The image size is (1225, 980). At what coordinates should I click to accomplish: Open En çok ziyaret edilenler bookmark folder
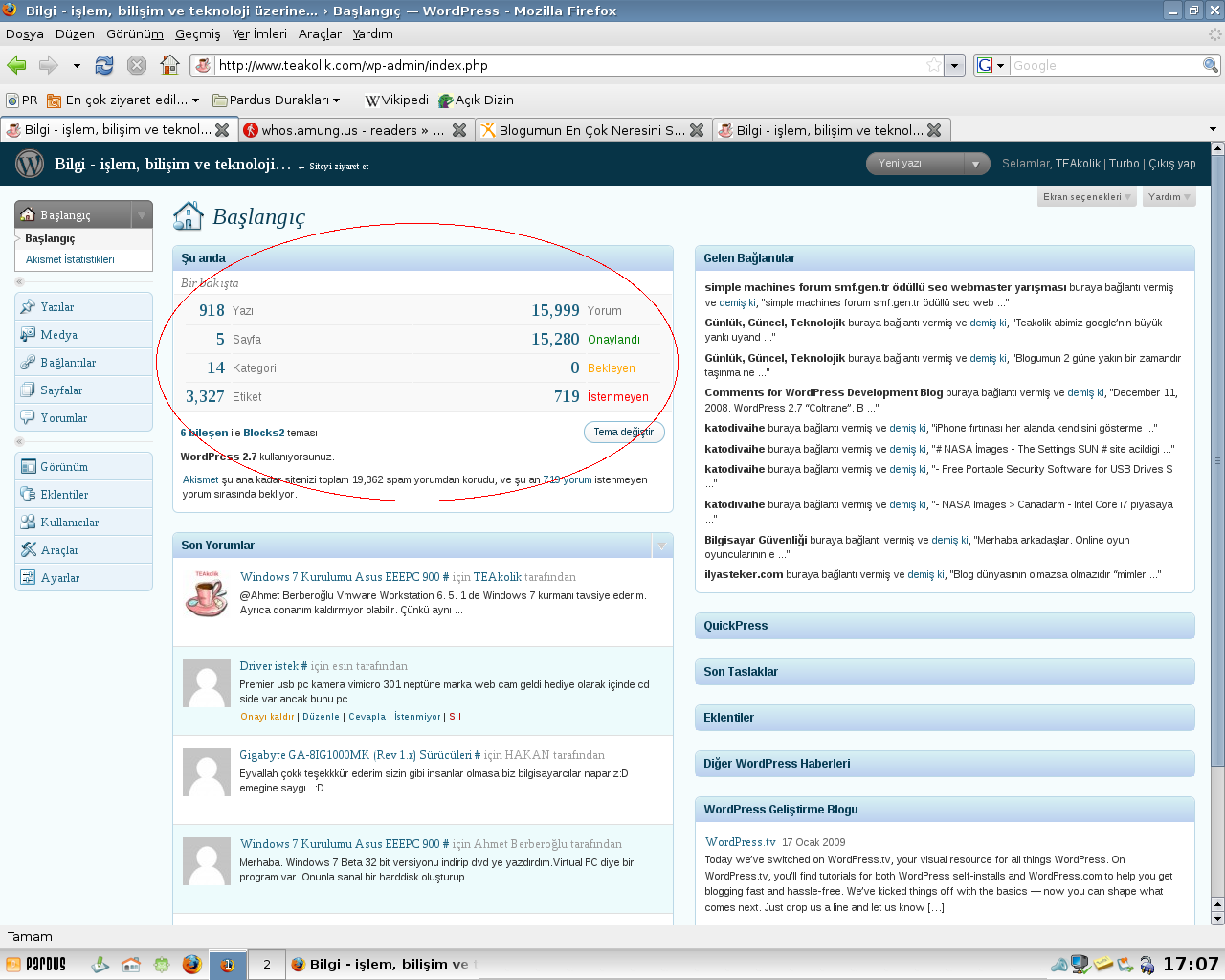(122, 100)
